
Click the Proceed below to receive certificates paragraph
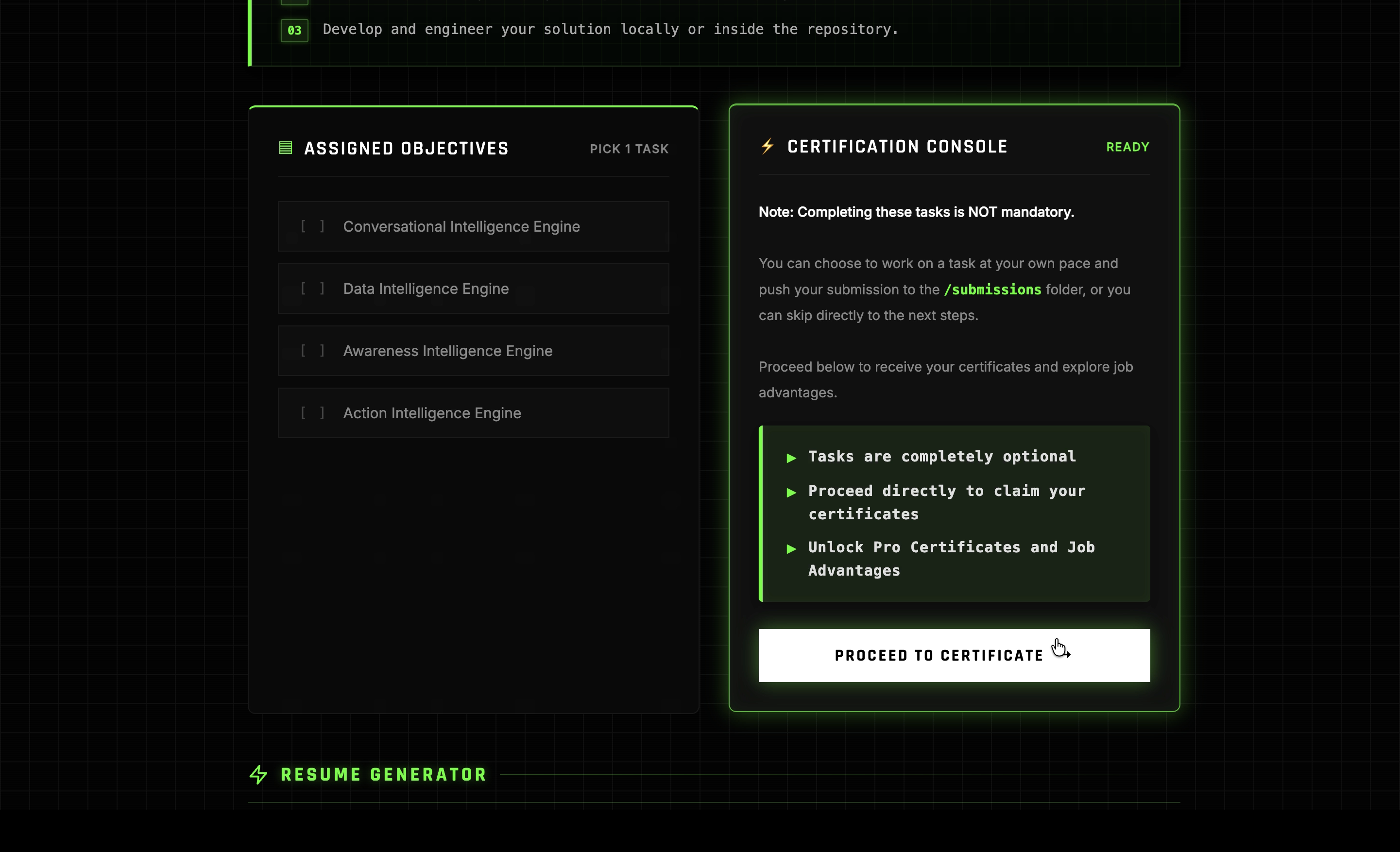coord(945,379)
